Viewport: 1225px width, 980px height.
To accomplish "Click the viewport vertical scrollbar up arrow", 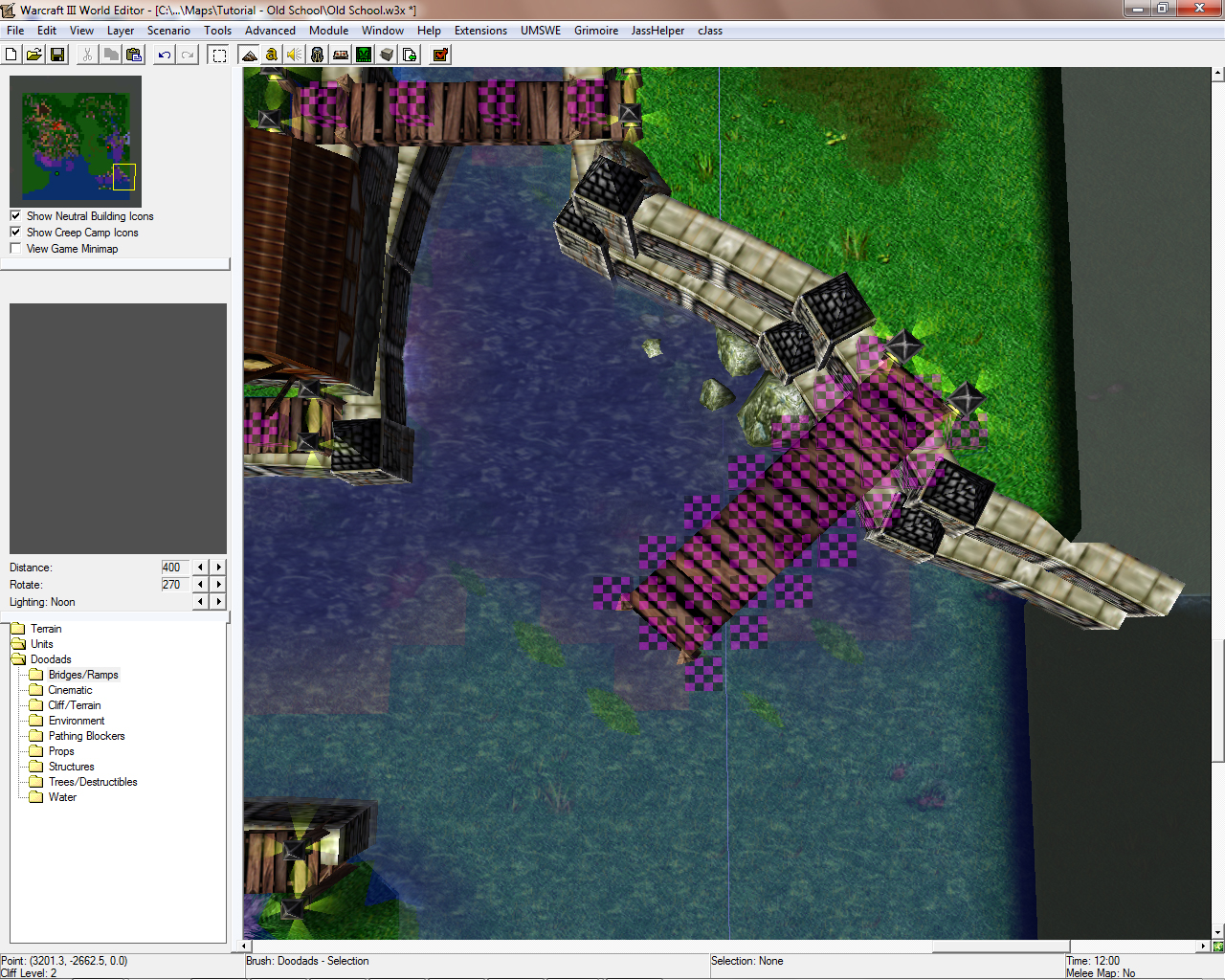I will 1217,73.
